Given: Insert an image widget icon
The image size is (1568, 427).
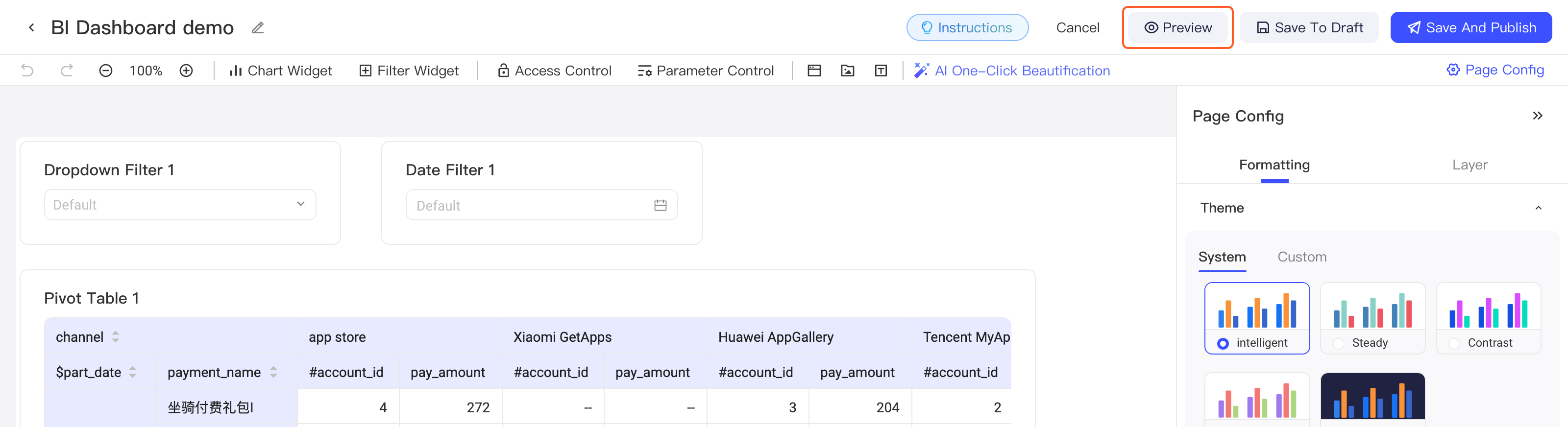Looking at the screenshot, I should pos(847,71).
